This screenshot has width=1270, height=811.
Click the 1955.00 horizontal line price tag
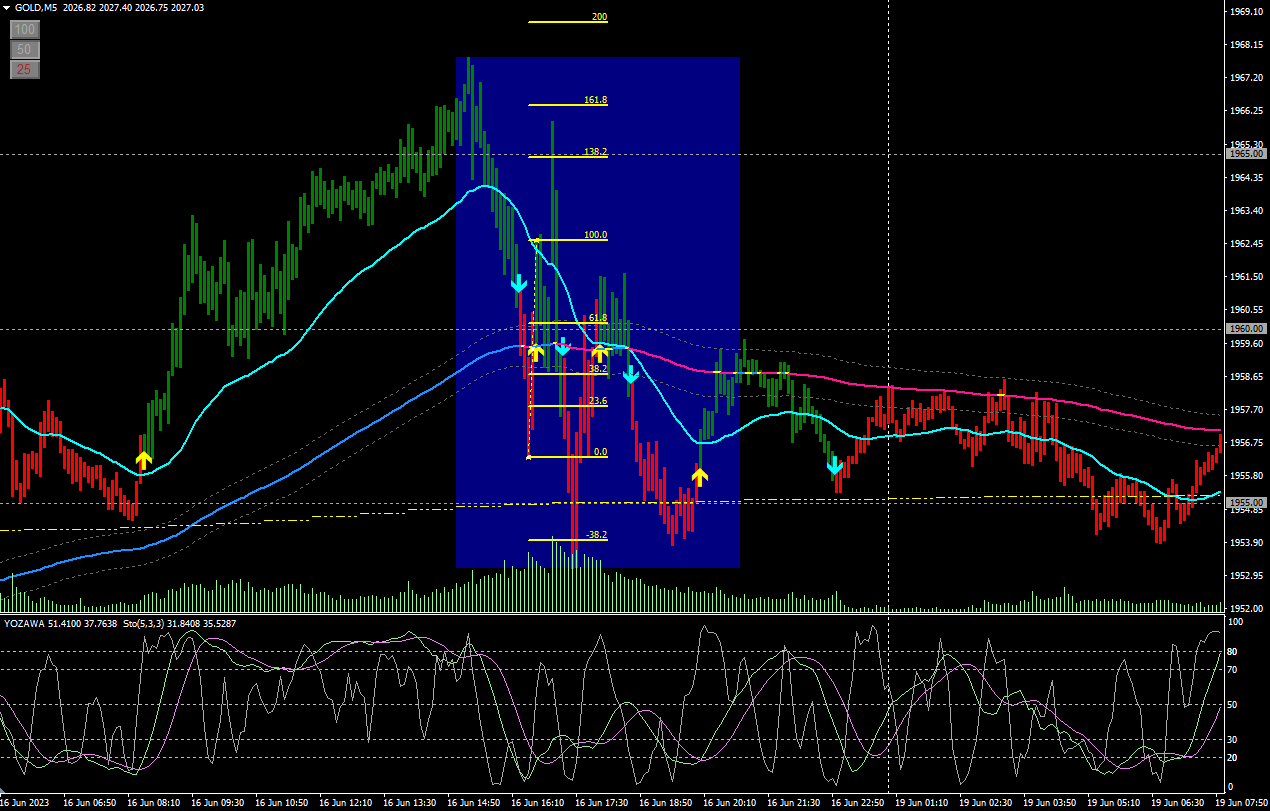1247,502
